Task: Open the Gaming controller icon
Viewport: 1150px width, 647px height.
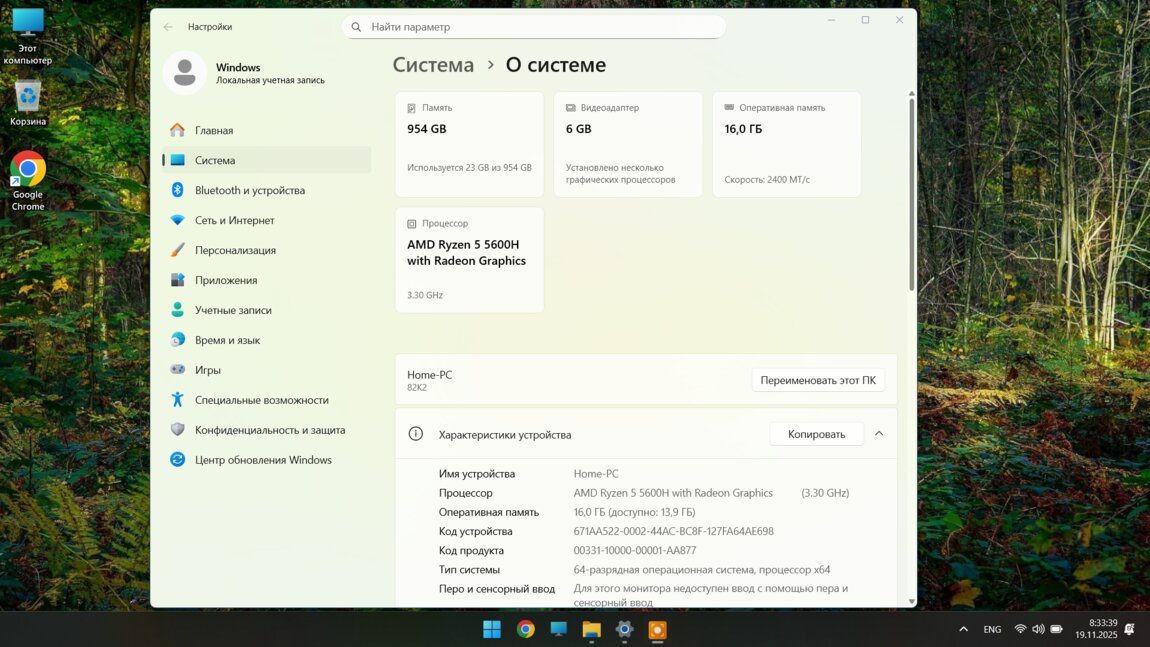Action: coord(177,370)
